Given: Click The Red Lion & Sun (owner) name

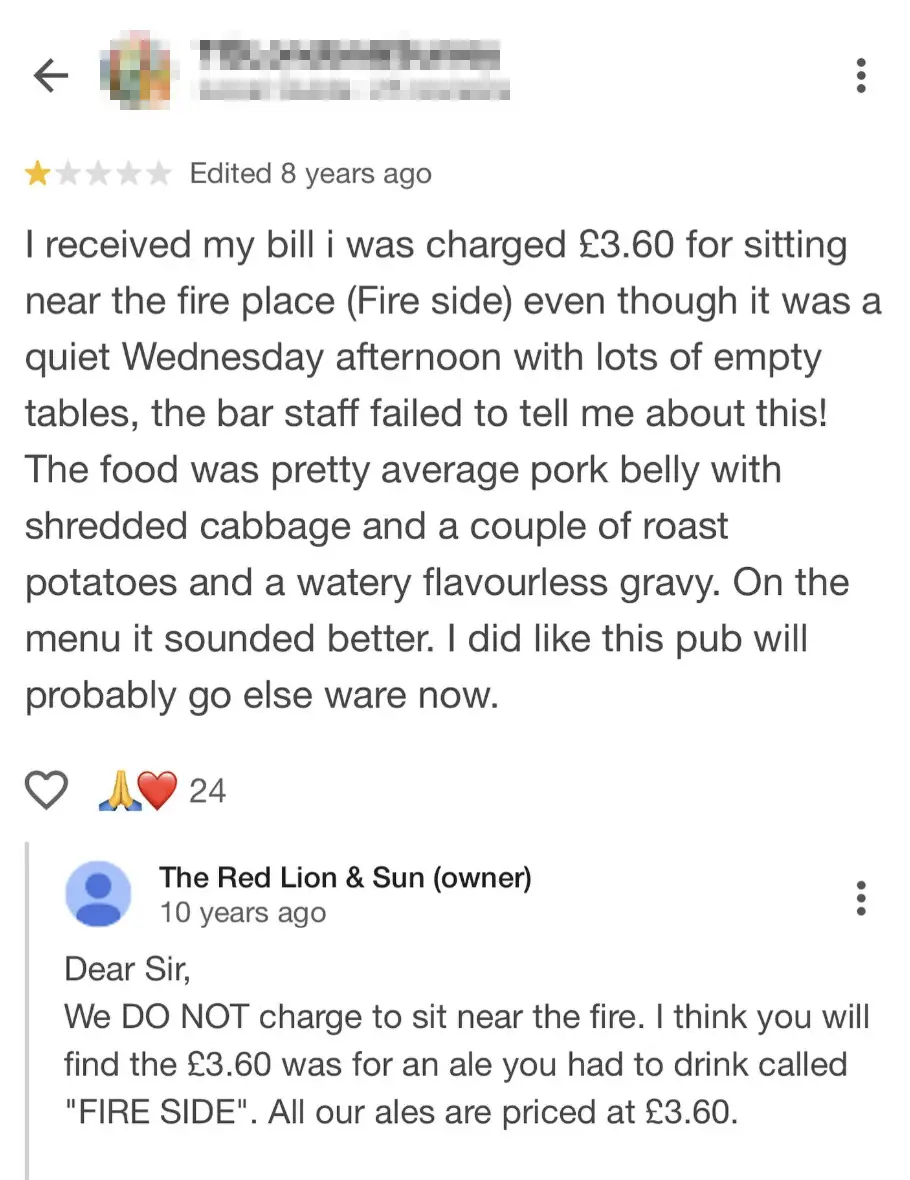Looking at the screenshot, I should [x=344, y=878].
